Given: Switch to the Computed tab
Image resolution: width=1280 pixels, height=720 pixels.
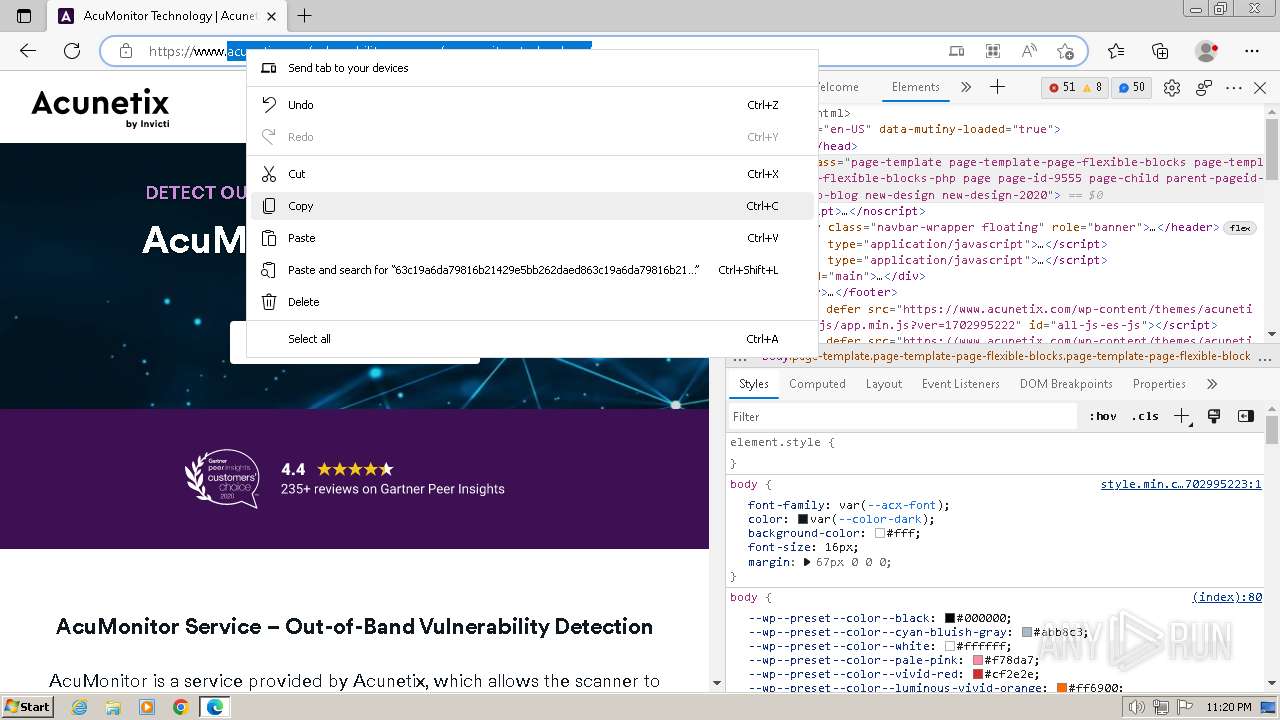Looking at the screenshot, I should pyautogui.click(x=817, y=384).
